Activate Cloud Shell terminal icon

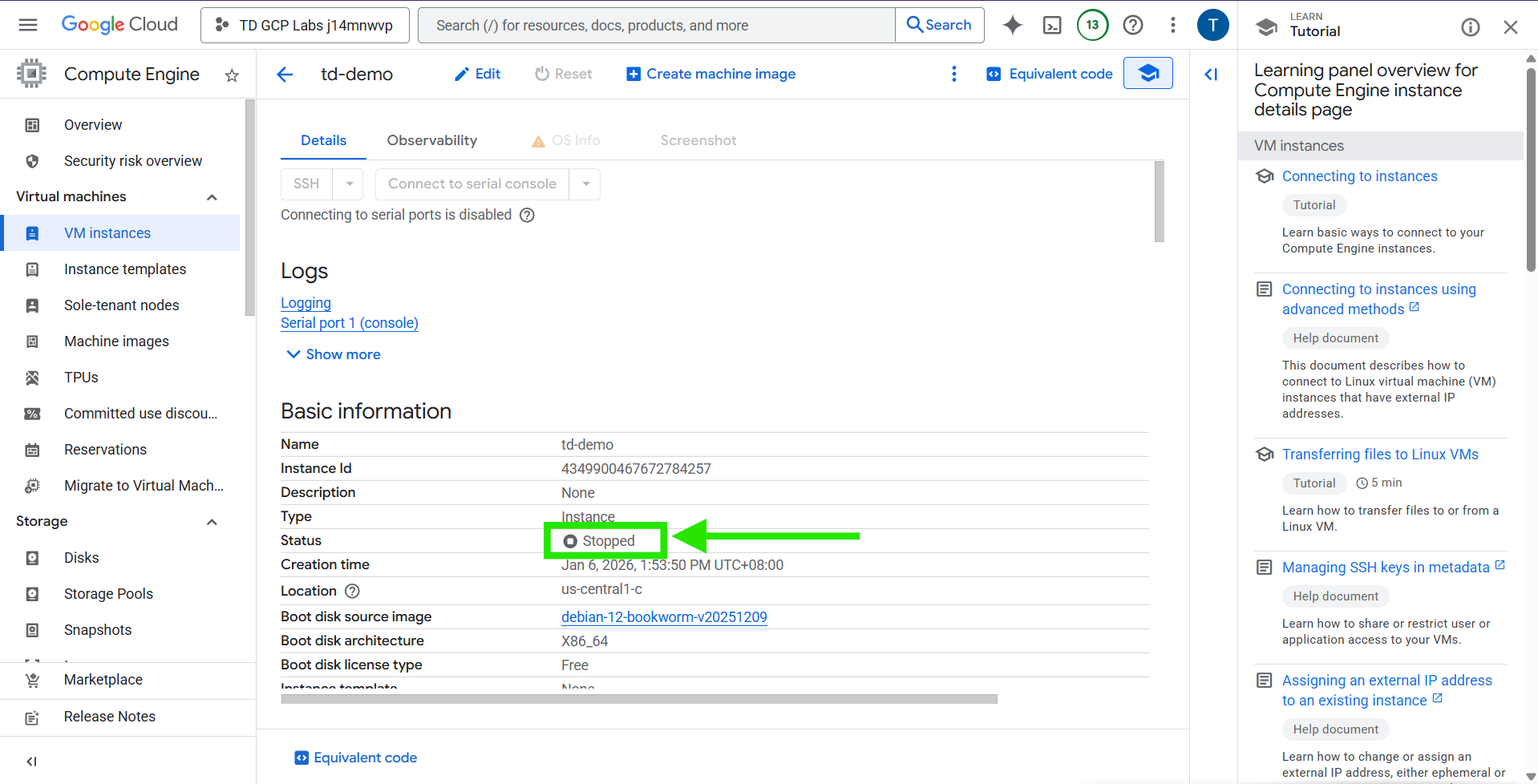click(1052, 26)
